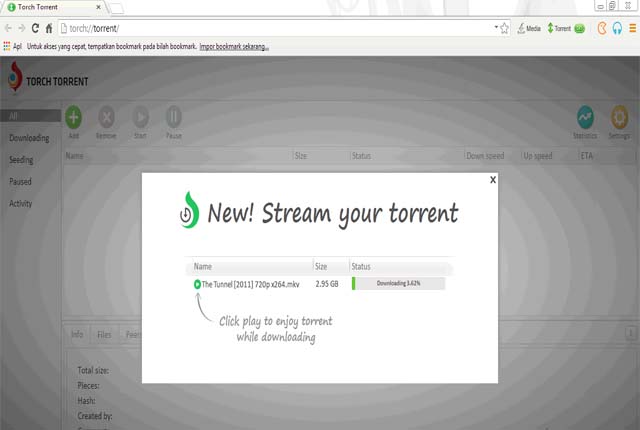This screenshot has width=640, height=430.
Task: Click the Impor bookmark sekarang link
Action: (x=234, y=47)
